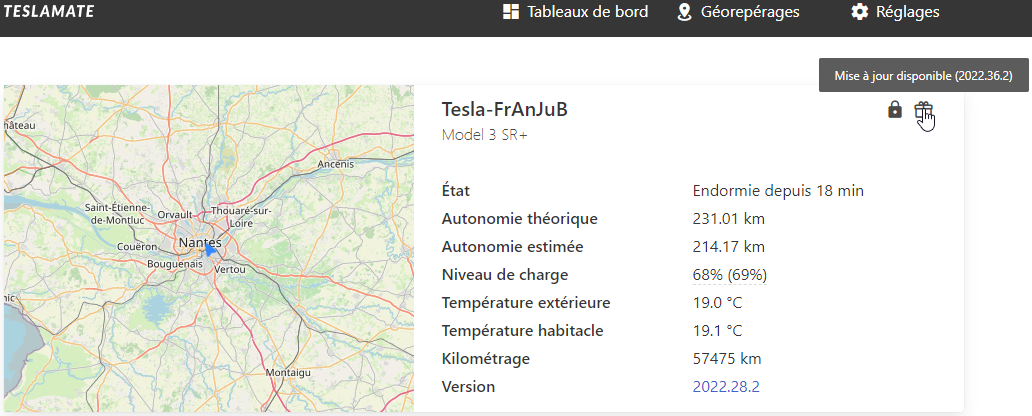This screenshot has width=1032, height=416.
Task: Click the 57475 km mileage value
Action: click(727, 359)
